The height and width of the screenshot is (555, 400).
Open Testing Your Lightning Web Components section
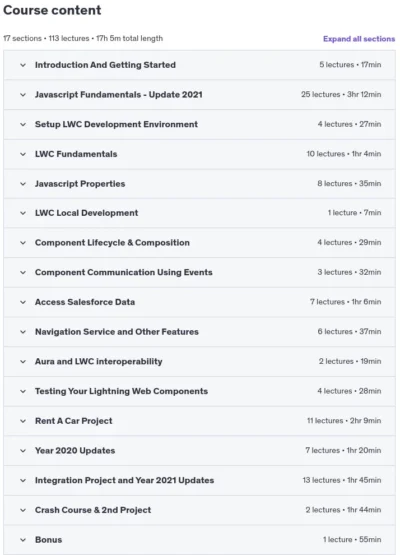200,391
